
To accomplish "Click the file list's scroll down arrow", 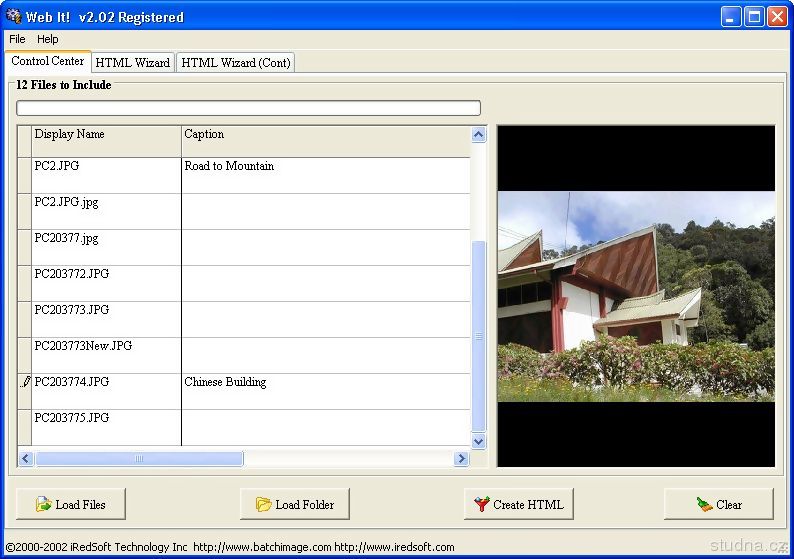I will tap(478, 441).
